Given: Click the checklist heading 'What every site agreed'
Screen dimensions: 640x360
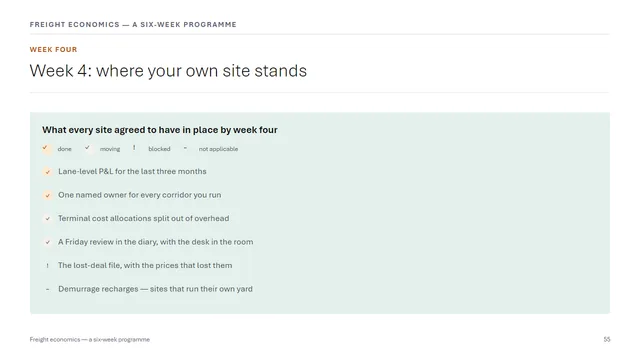Looking at the screenshot, I should click(x=160, y=130).
